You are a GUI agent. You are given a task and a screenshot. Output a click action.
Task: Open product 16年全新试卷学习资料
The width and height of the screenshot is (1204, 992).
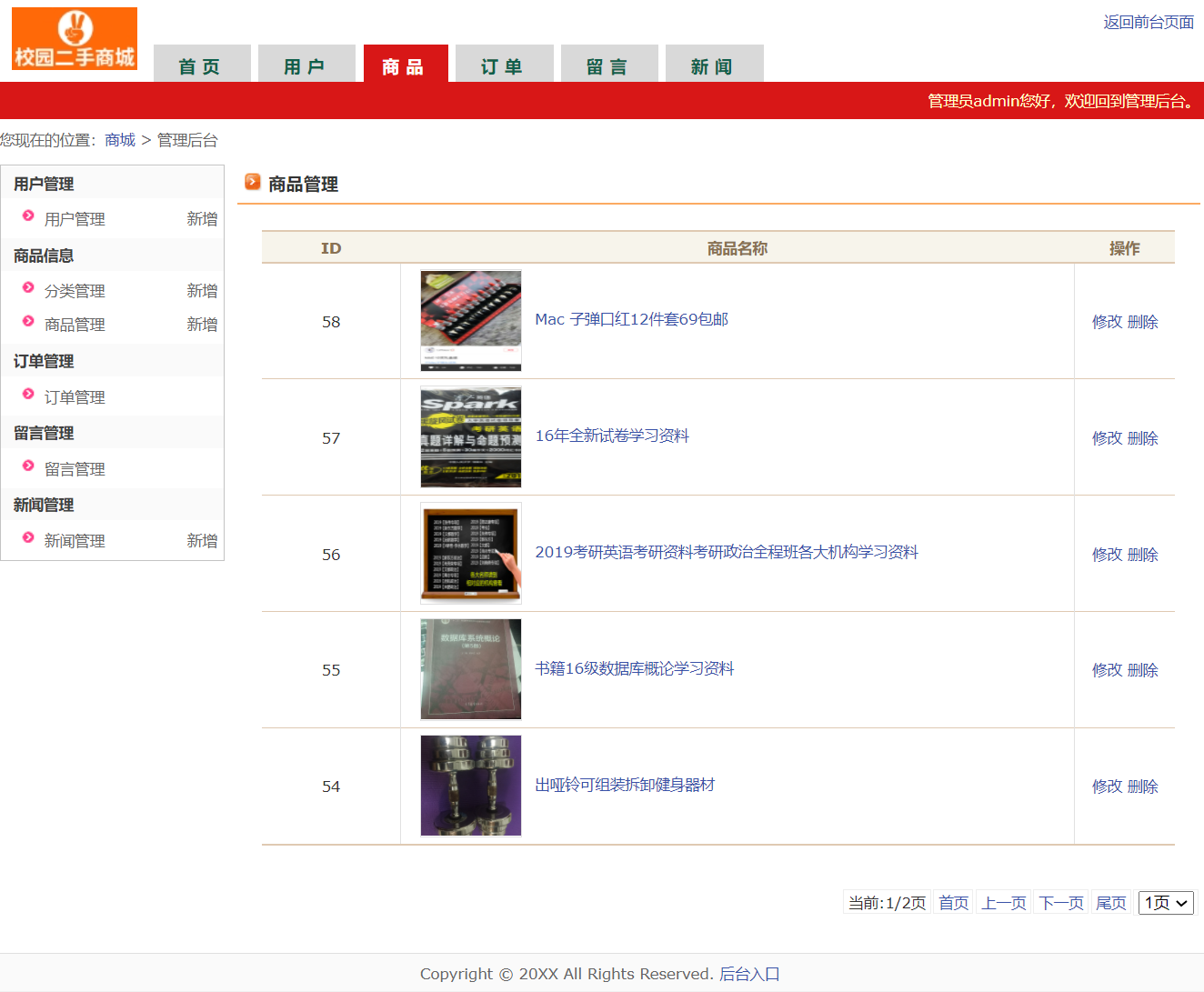pyautogui.click(x=612, y=436)
